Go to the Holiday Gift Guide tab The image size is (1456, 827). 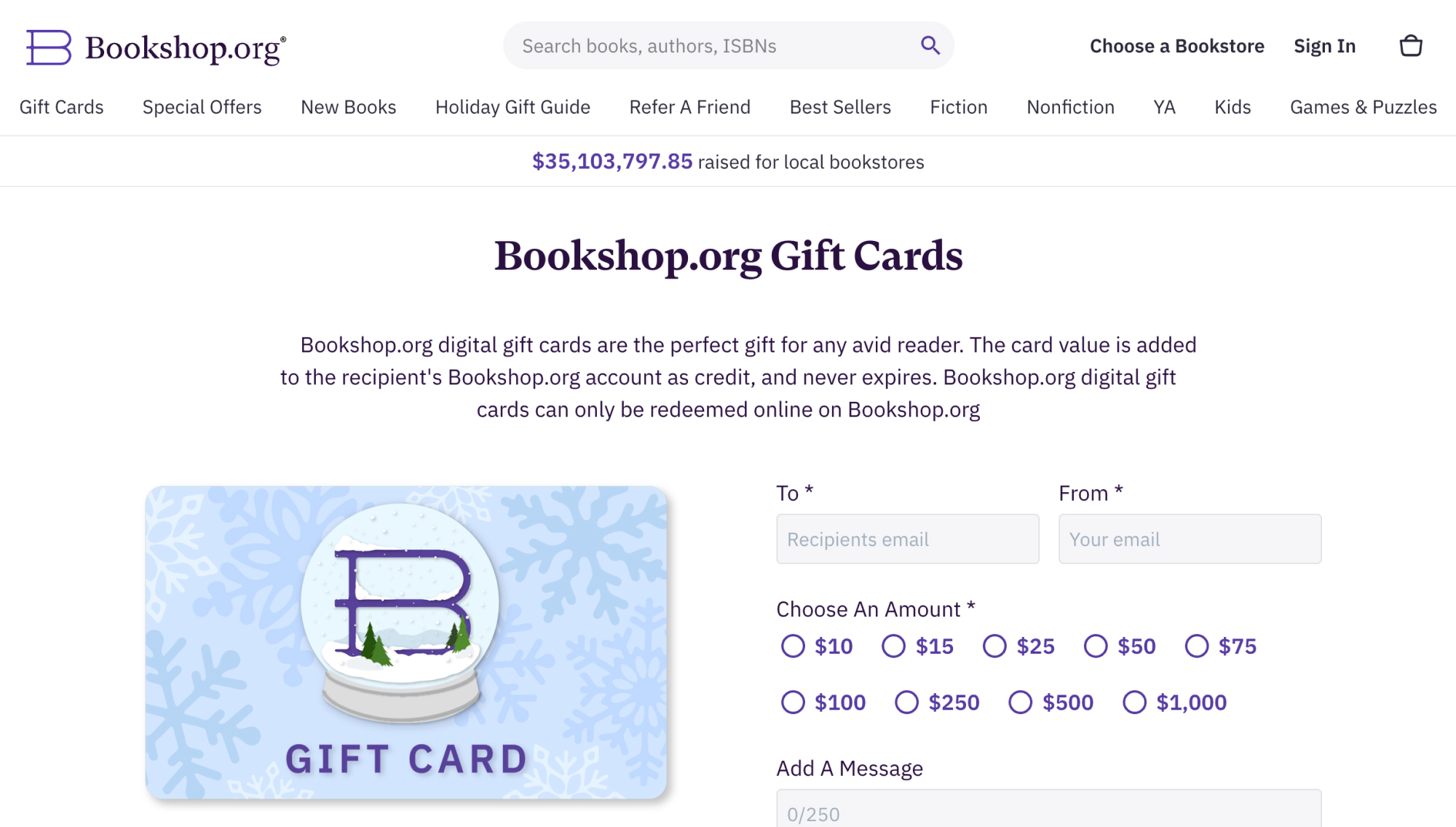[513, 107]
